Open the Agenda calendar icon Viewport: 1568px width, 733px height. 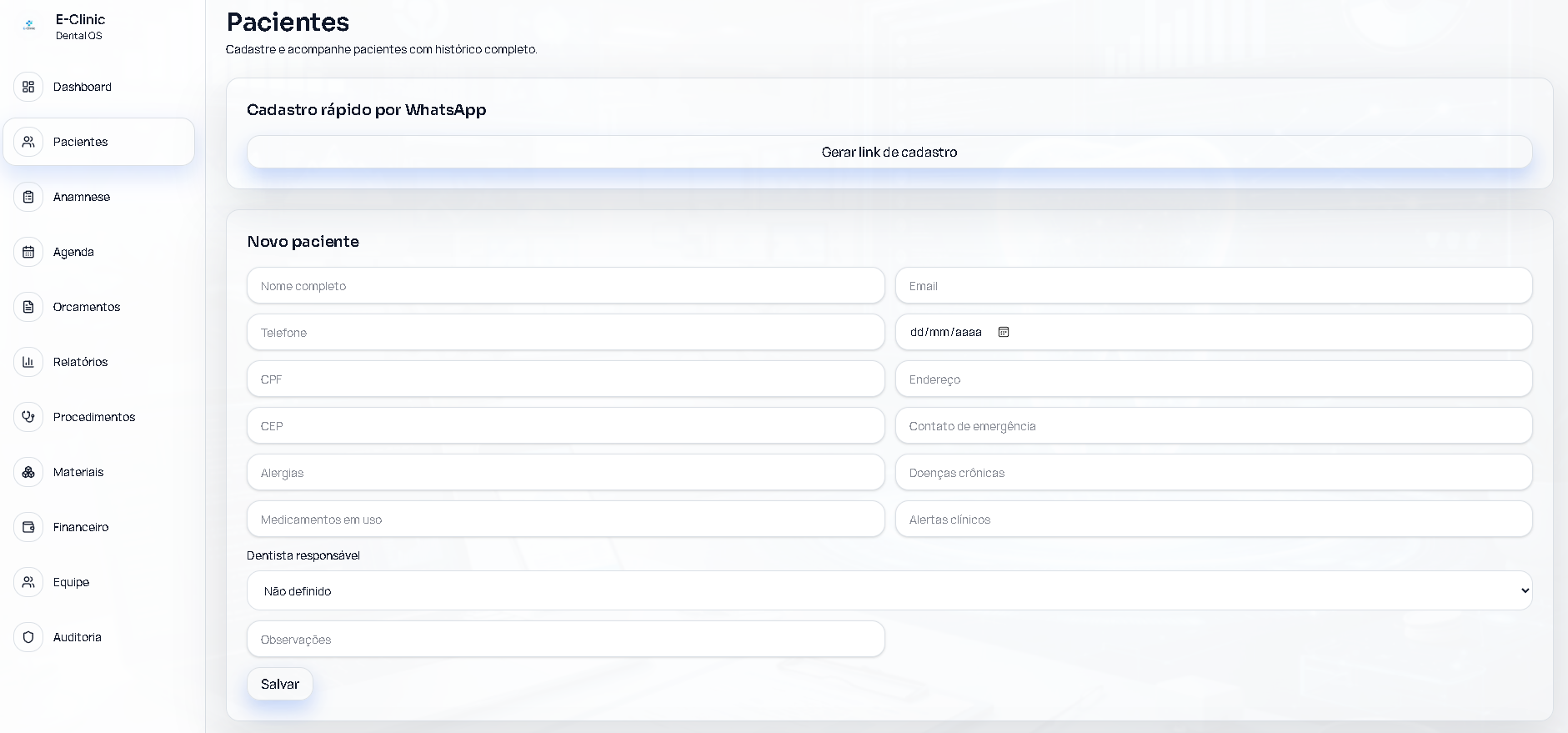click(28, 252)
